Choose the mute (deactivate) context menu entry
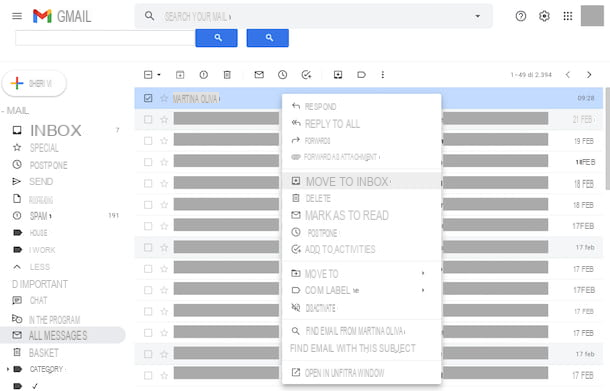610x391 pixels. [x=362, y=308]
